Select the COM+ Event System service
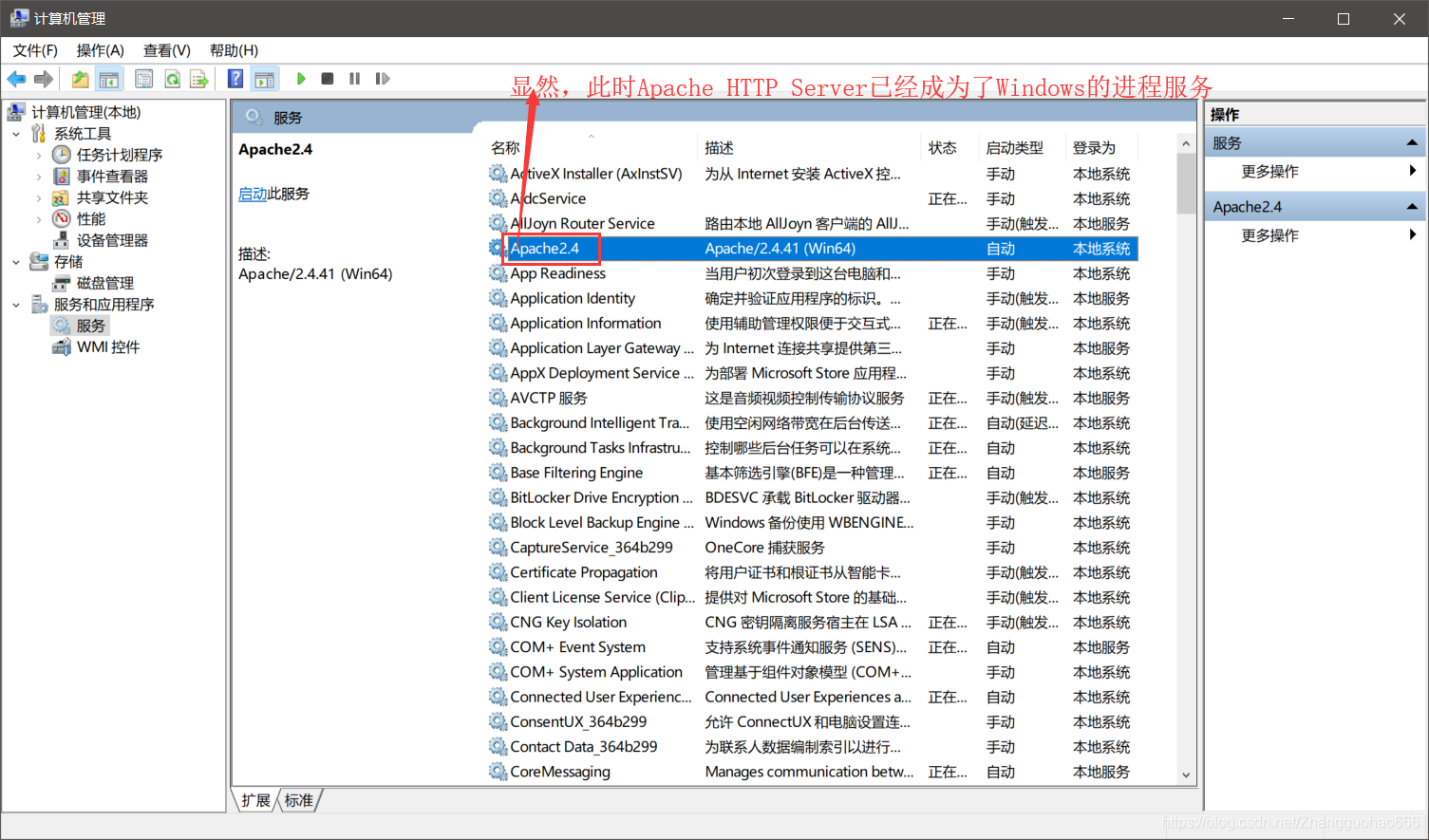This screenshot has width=1429, height=840. point(577,647)
